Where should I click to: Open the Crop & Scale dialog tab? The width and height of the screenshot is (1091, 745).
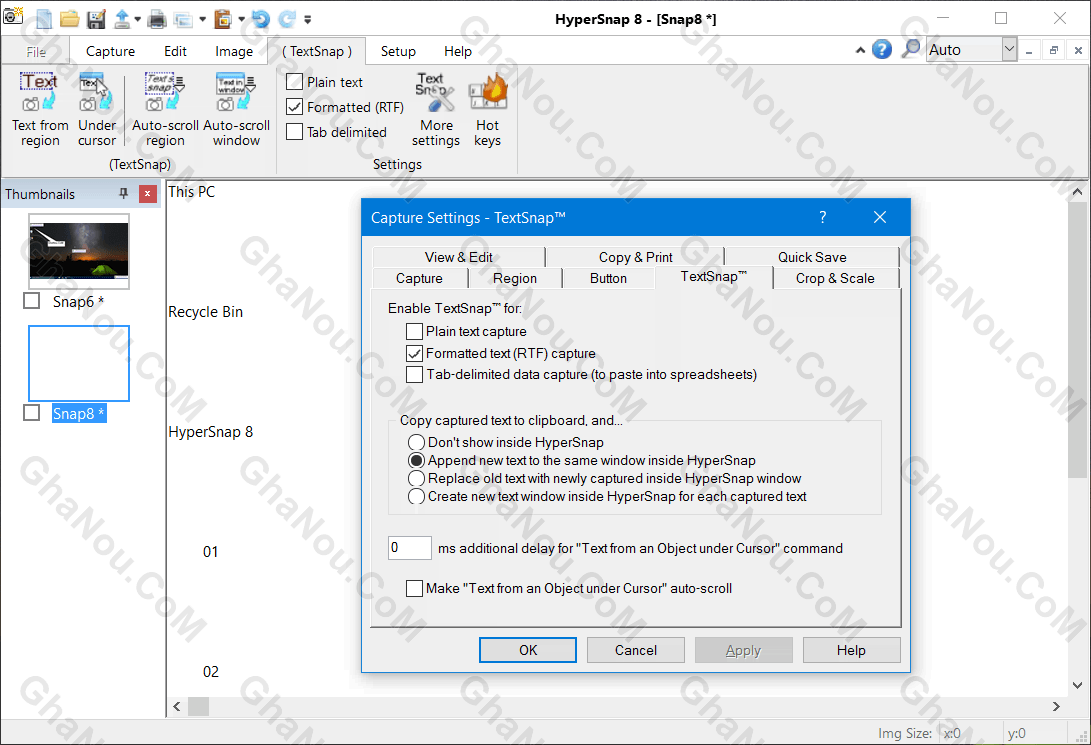[835, 278]
